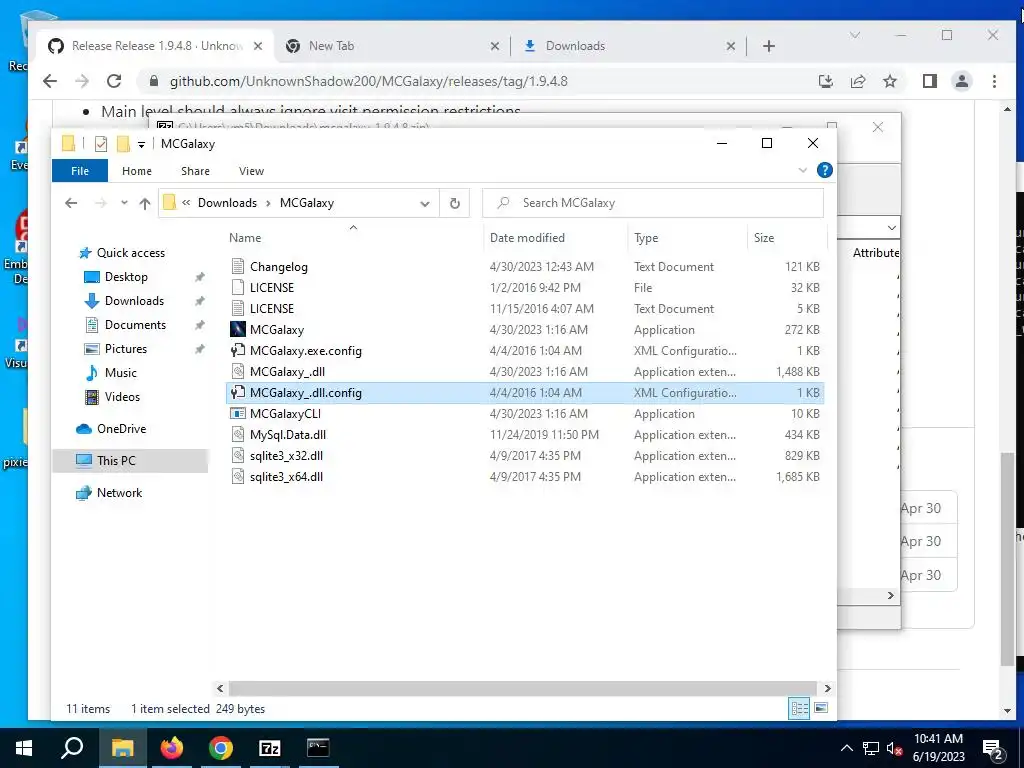The image size is (1024, 768).
Task: Select Desktop in Quick access
Action: pyautogui.click(x=126, y=277)
